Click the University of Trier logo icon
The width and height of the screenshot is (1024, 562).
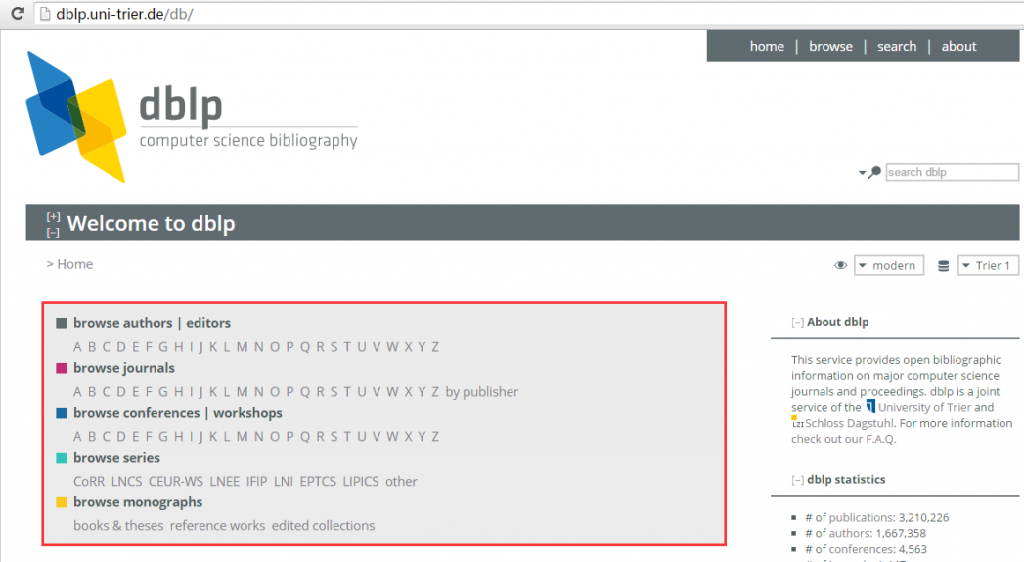[x=871, y=407]
